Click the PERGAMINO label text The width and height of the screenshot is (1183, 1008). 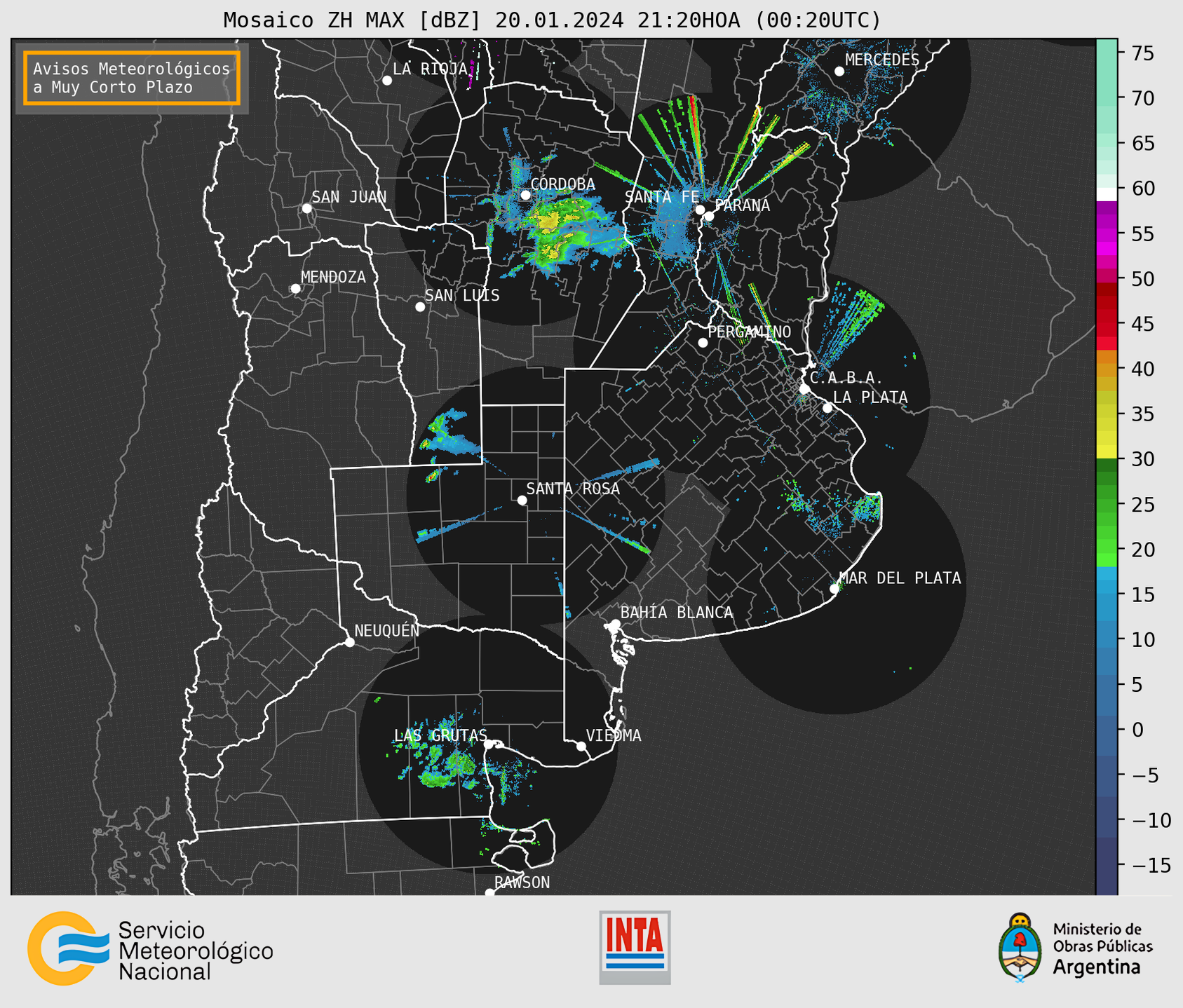pyautogui.click(x=750, y=332)
